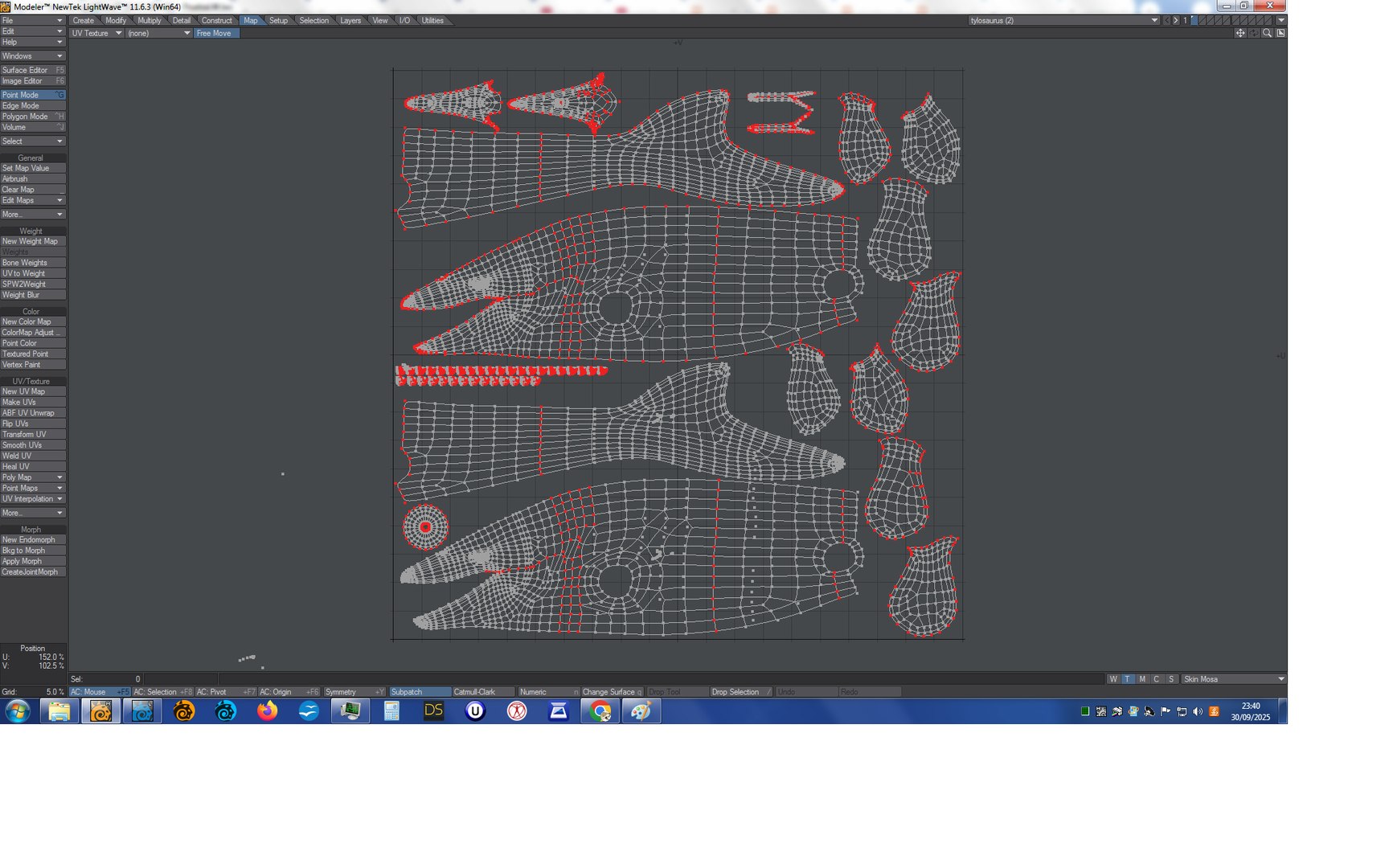Open the Map tab
The height and width of the screenshot is (868, 1389).
251,21
